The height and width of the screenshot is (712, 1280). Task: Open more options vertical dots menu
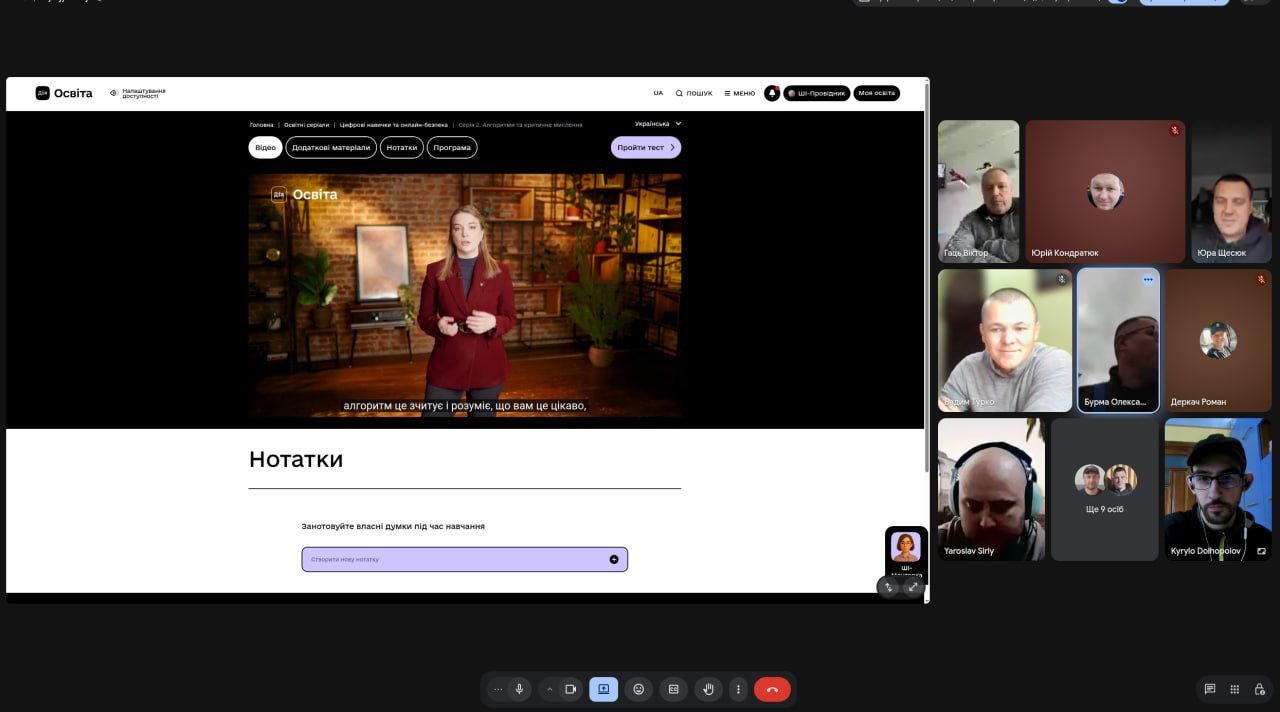click(x=738, y=689)
